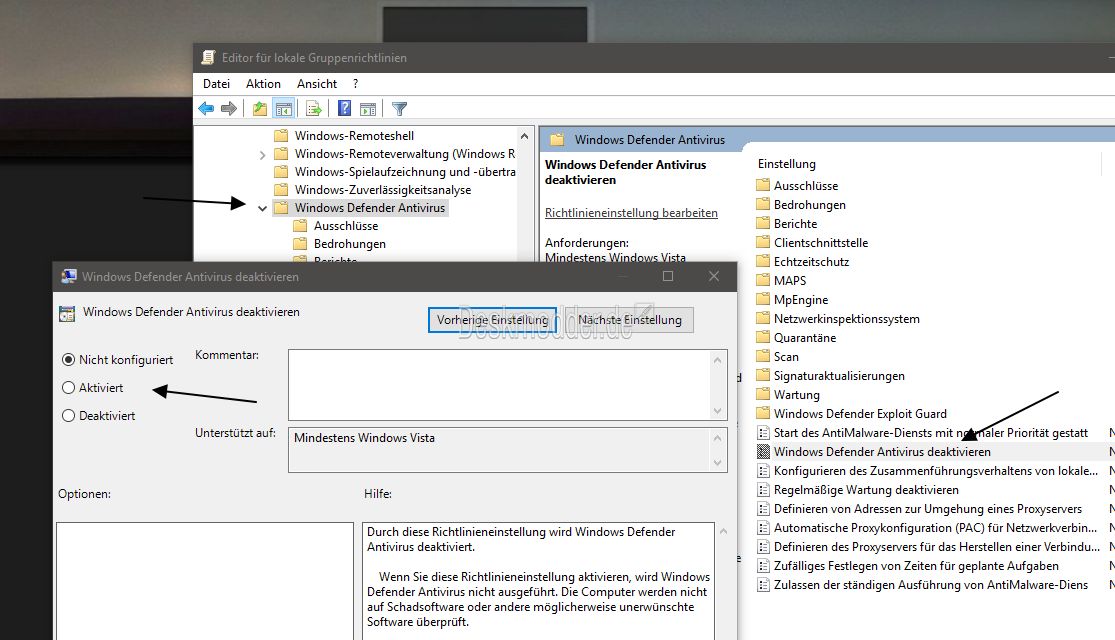Expand the Windows-Remoteverwaltung tree node
The image size is (1115, 640).
[262, 154]
